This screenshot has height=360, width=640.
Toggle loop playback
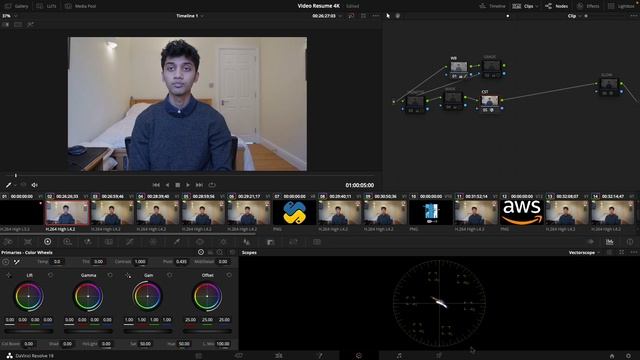(x=212, y=185)
